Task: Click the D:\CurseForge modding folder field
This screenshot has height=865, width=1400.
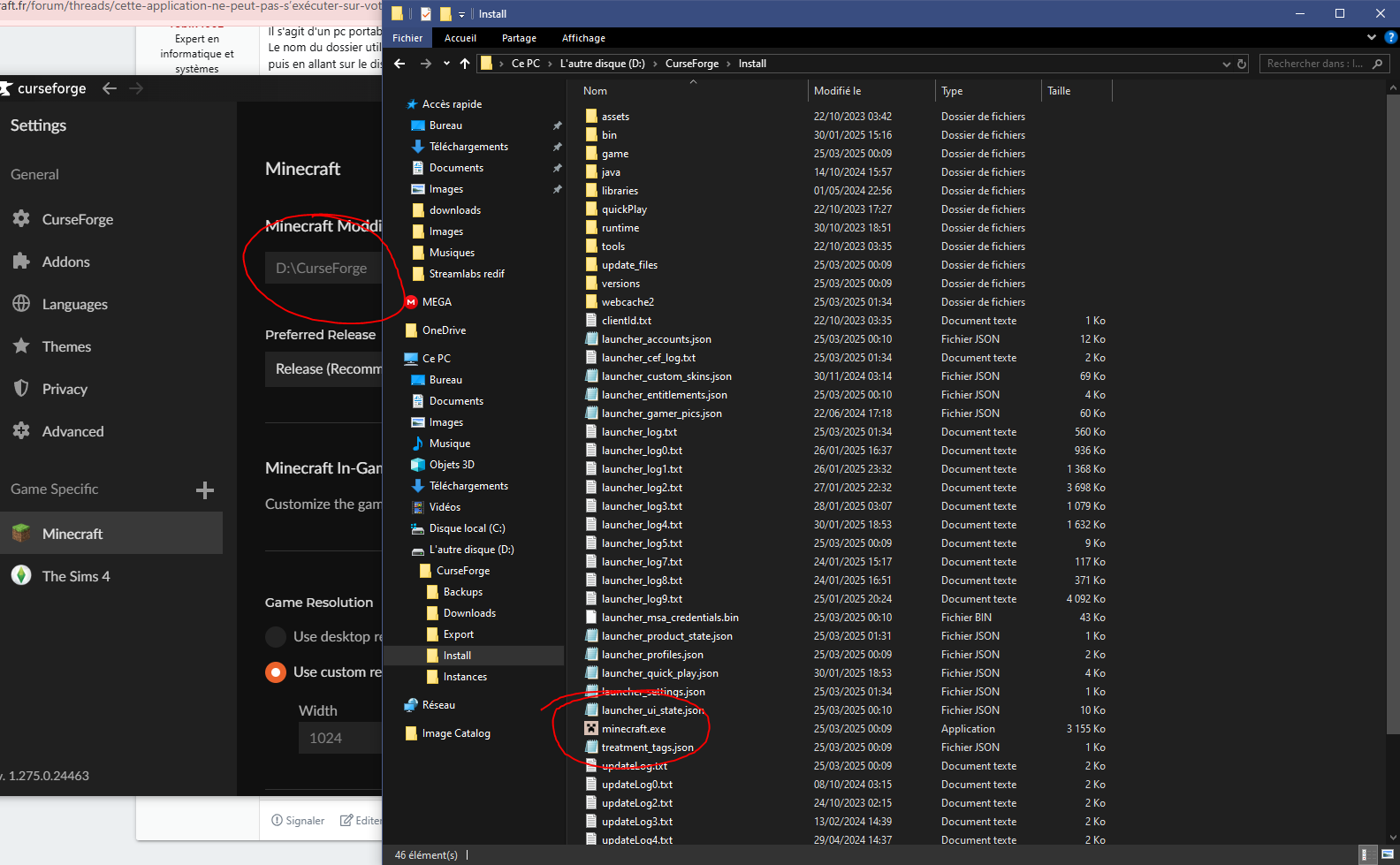Action: [x=323, y=268]
